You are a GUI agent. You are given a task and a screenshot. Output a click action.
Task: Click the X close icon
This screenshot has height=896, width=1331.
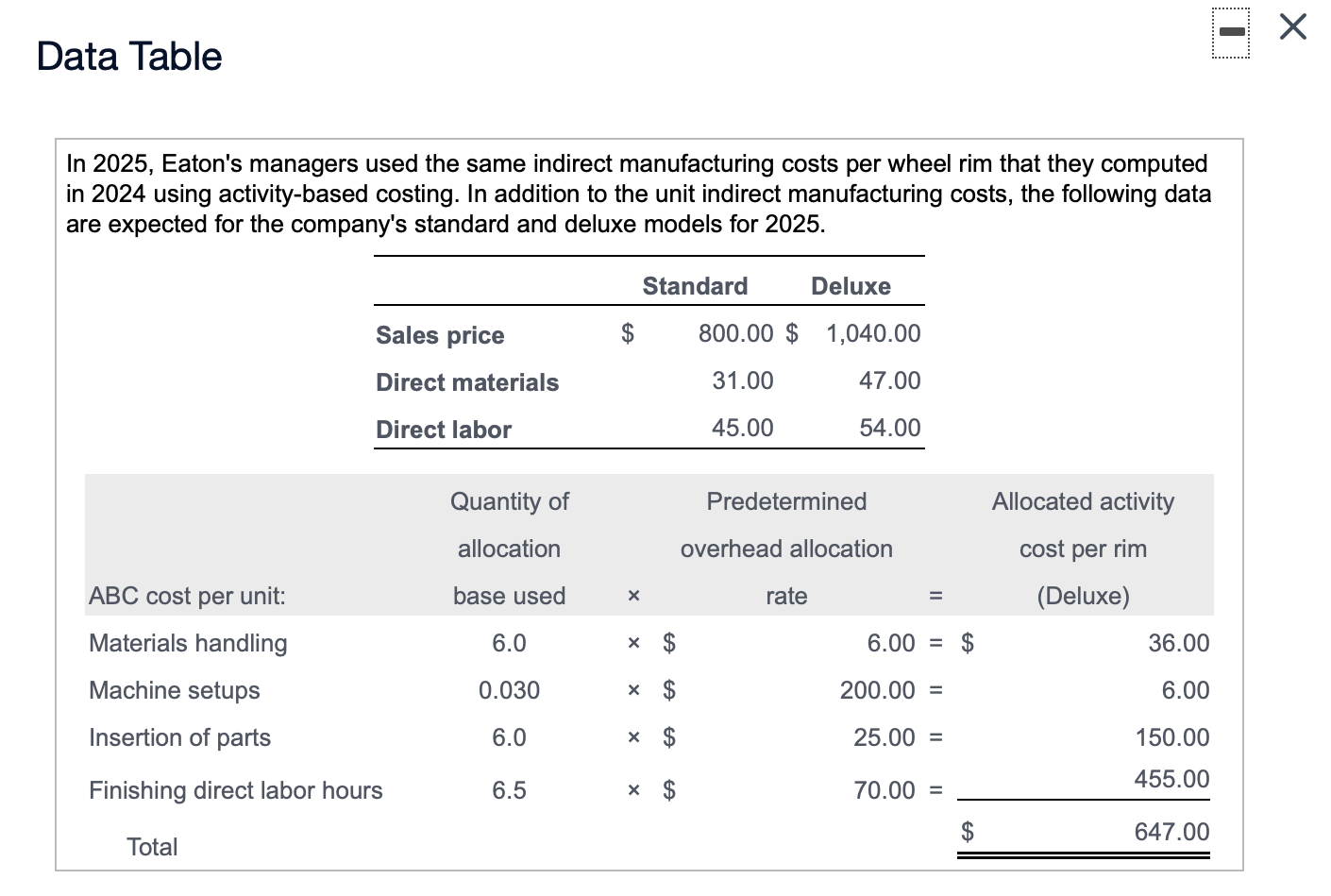(1291, 27)
